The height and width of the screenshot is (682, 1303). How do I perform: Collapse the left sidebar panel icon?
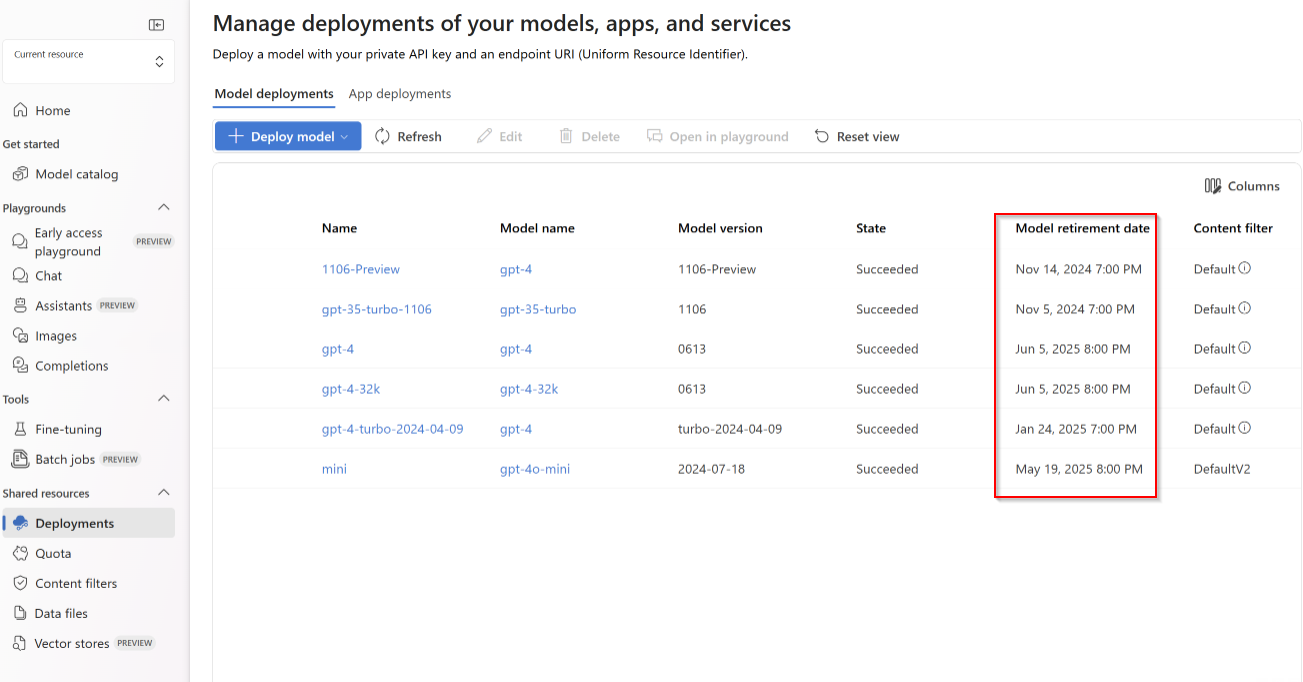pos(156,25)
